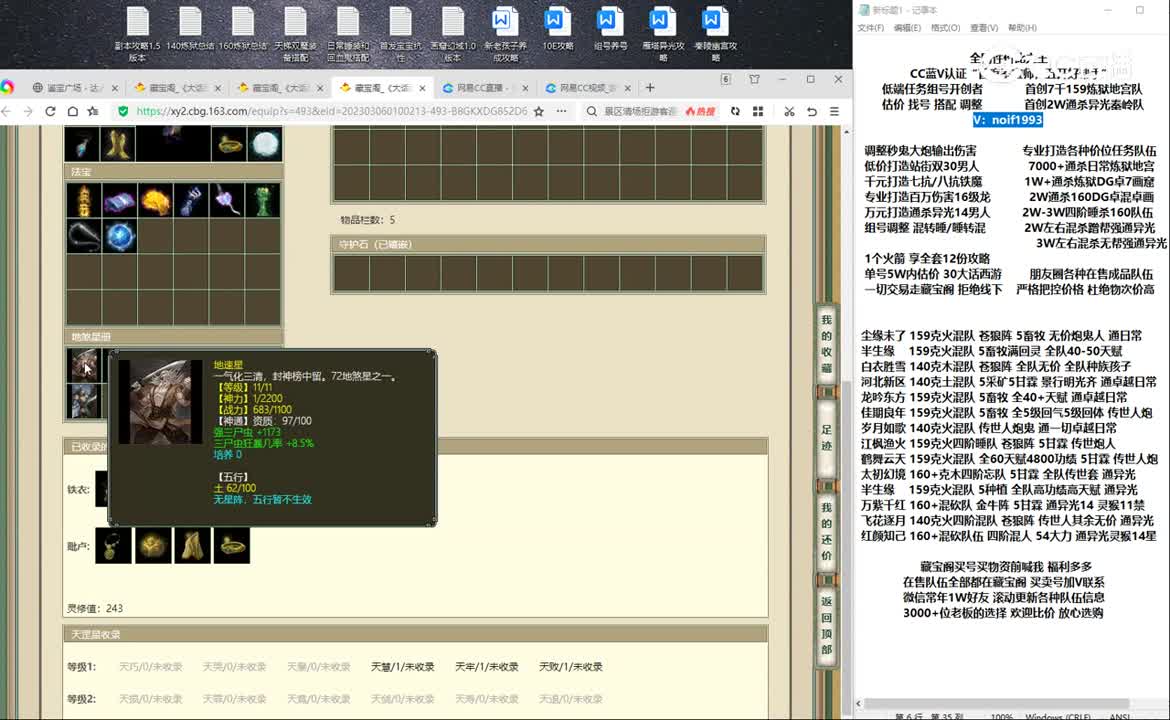The width and height of the screenshot is (1170, 720).
Task: Open the 160炼狱总结 desktop file
Action: coord(243,30)
